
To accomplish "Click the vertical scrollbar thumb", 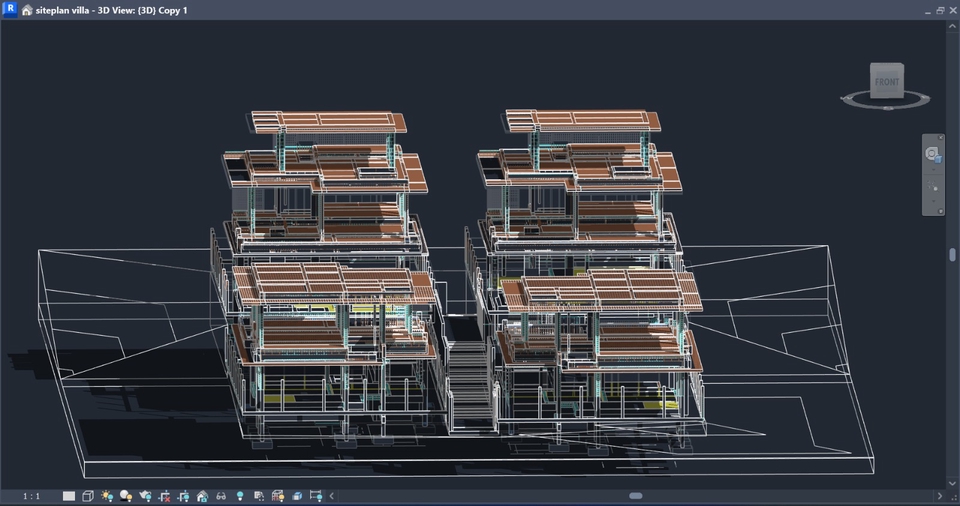I will (952, 255).
